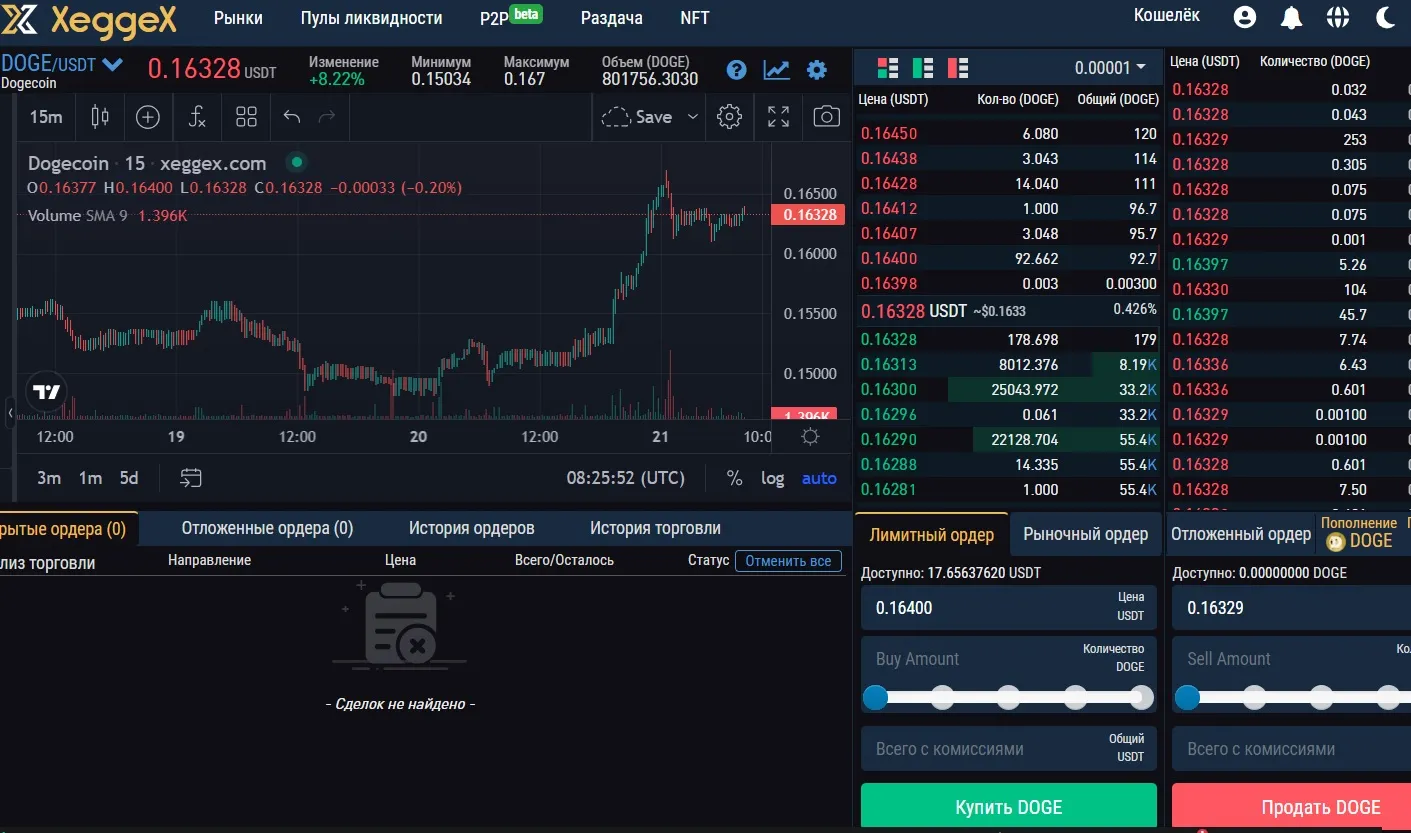The width and height of the screenshot is (1411, 833).
Task: Toggle auto scale on chart
Action: [819, 478]
